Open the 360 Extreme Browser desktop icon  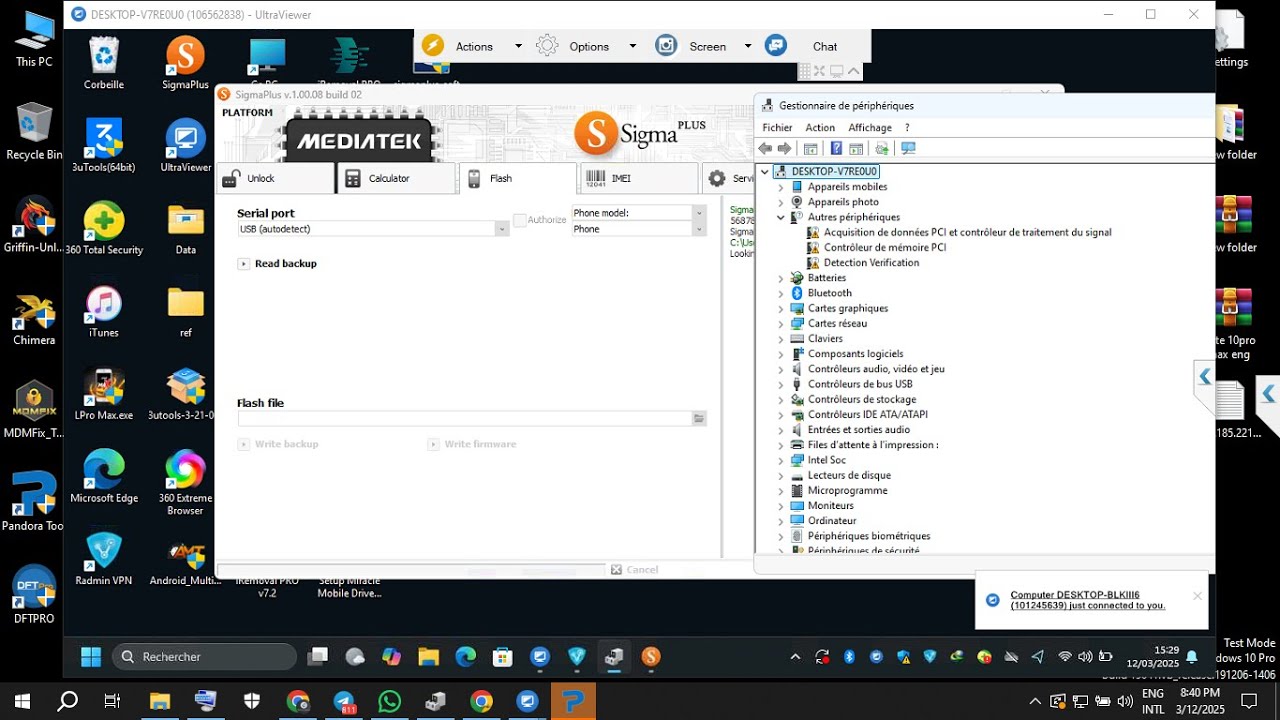pos(185,483)
